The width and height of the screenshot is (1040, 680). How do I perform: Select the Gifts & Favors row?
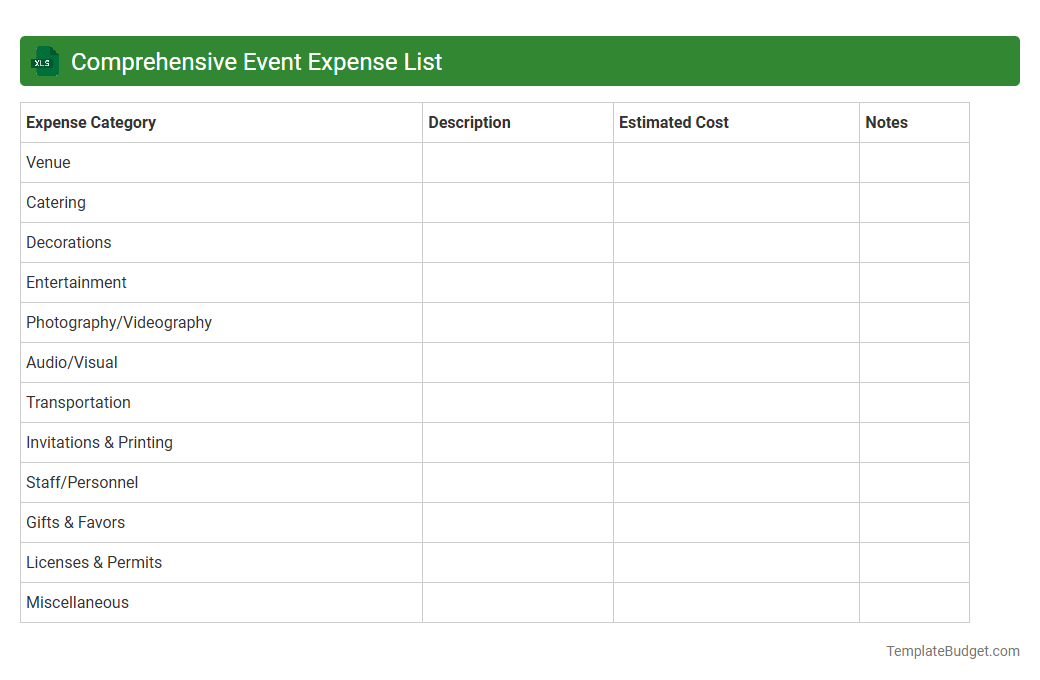pyautogui.click(x=75, y=522)
